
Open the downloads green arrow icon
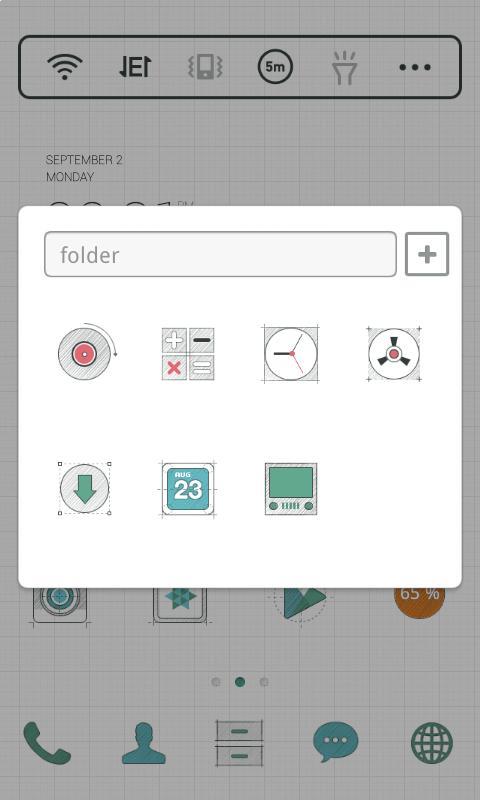point(85,488)
